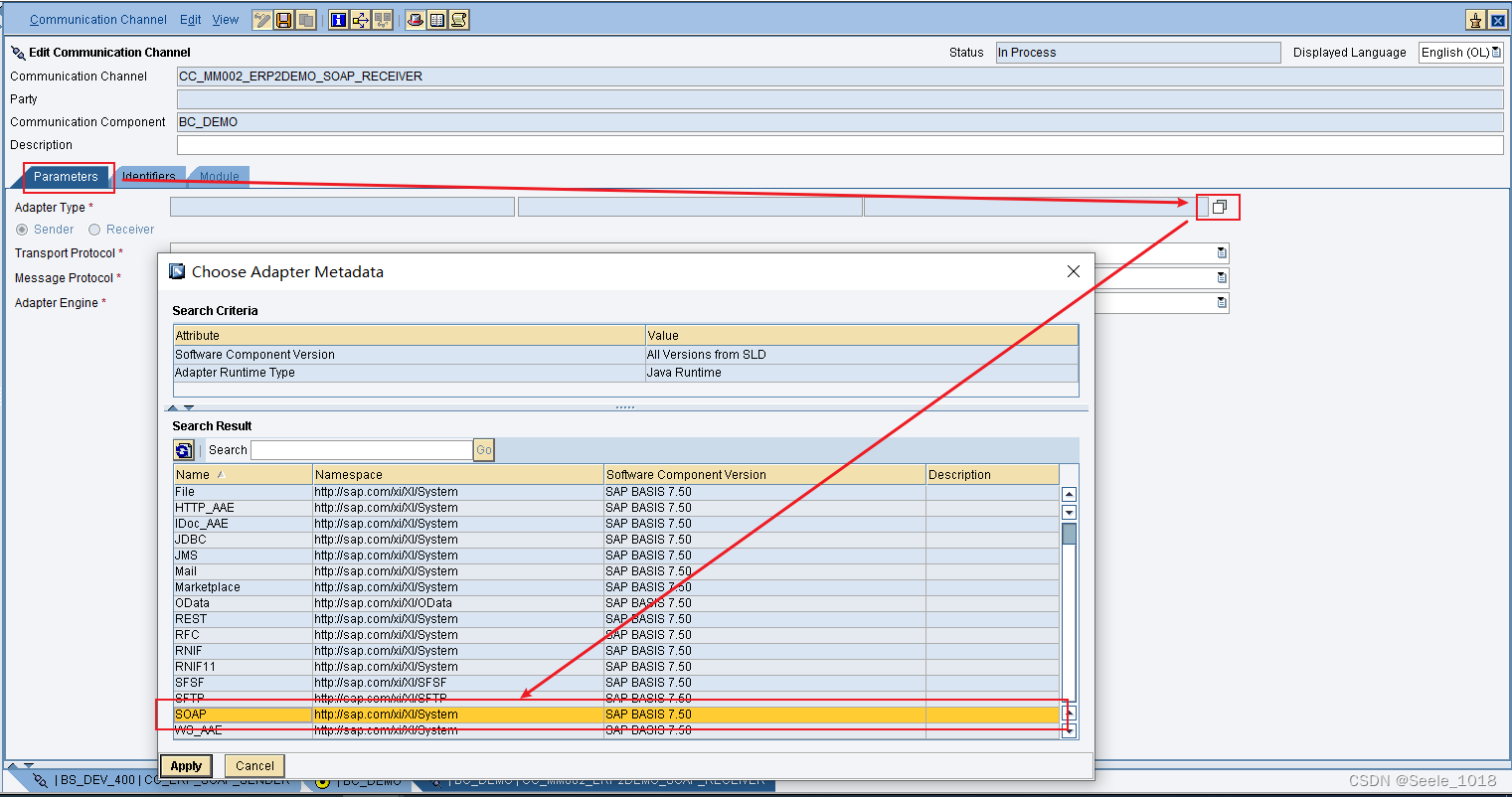
Task: Click the results scrollbar up arrow
Action: tap(1069, 494)
